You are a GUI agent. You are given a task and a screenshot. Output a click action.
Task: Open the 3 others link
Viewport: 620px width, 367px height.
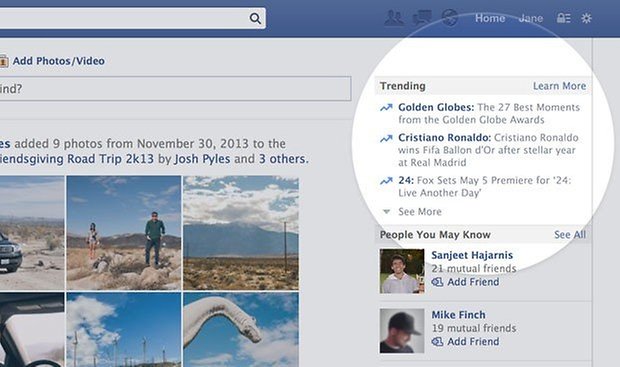[282, 159]
